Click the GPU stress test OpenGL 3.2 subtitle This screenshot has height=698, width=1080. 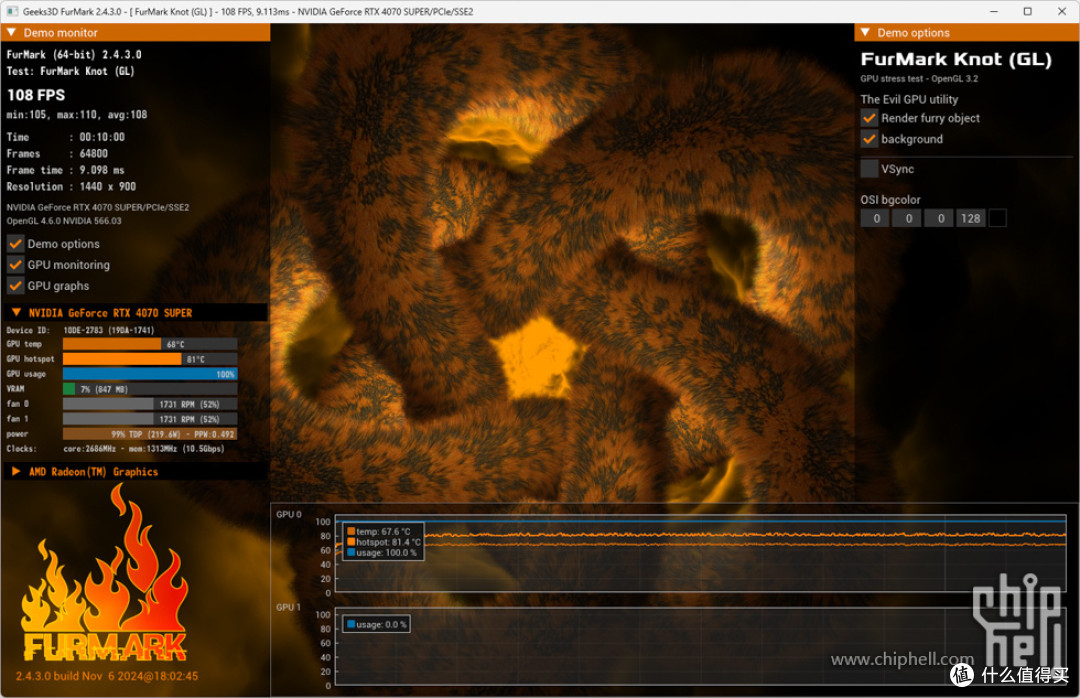pos(919,79)
